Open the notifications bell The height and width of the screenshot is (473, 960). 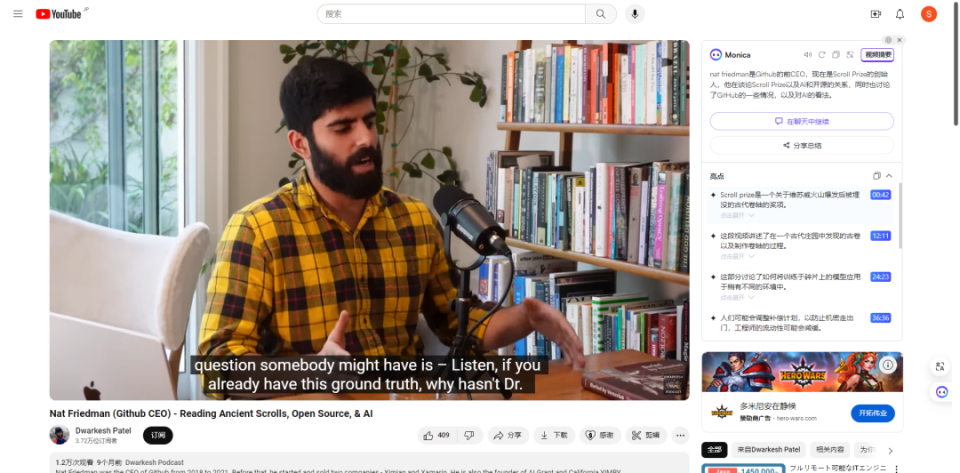(900, 14)
